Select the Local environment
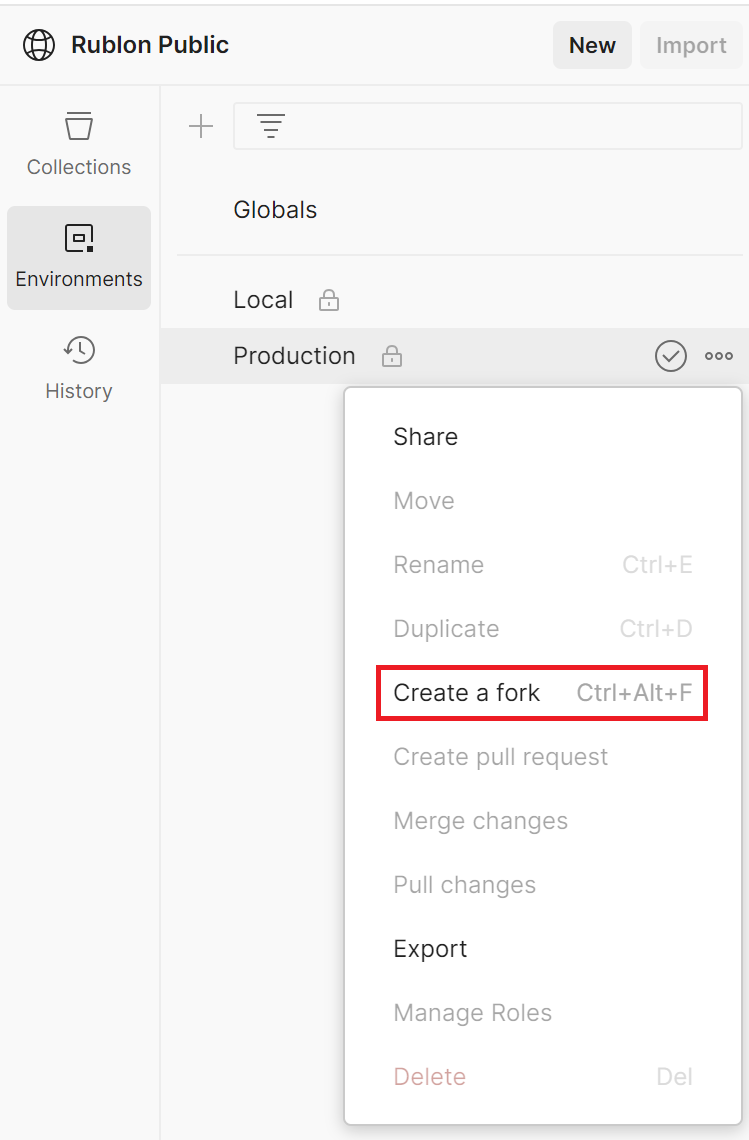The width and height of the screenshot is (749, 1140). click(263, 300)
